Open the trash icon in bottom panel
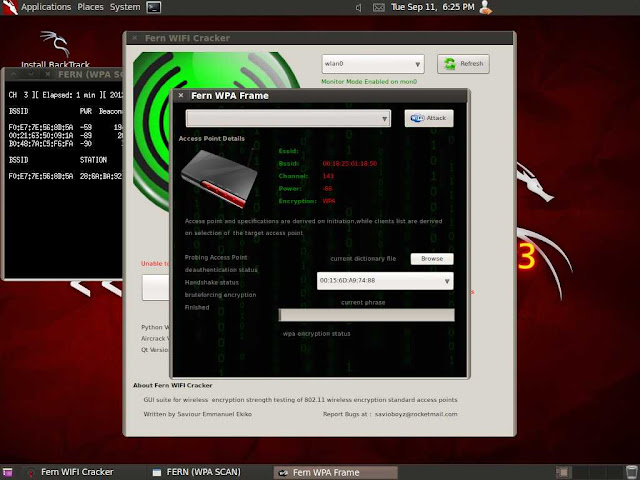Viewport: 640px width, 480px height. point(631,472)
